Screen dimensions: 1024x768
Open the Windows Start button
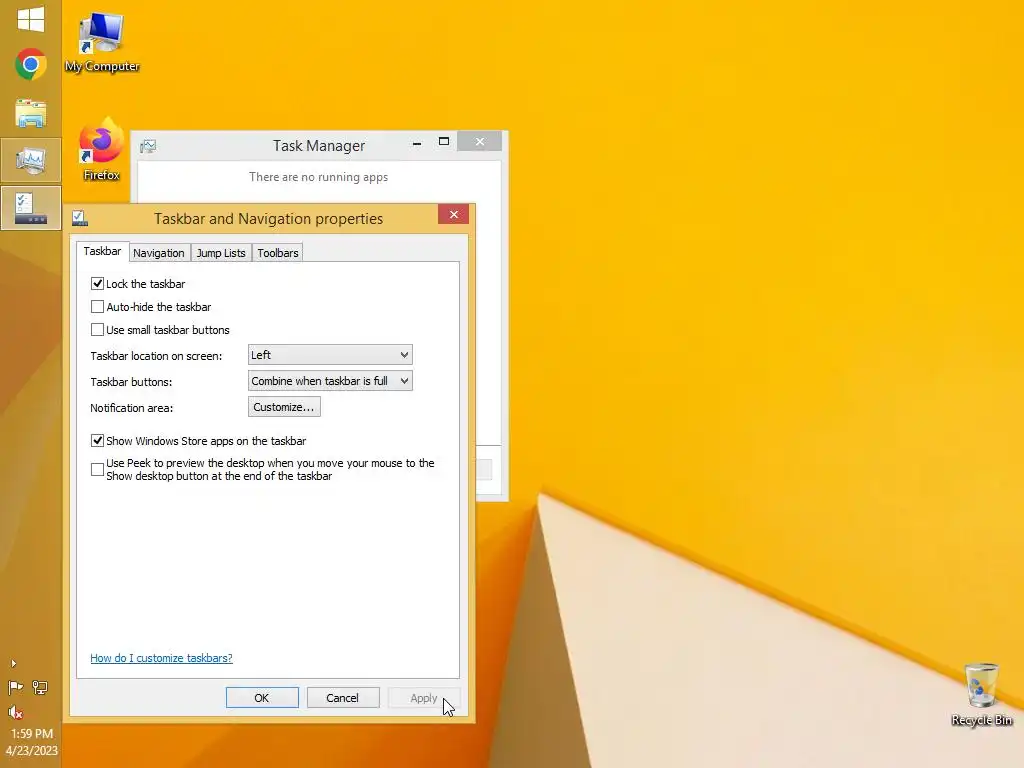point(31,18)
